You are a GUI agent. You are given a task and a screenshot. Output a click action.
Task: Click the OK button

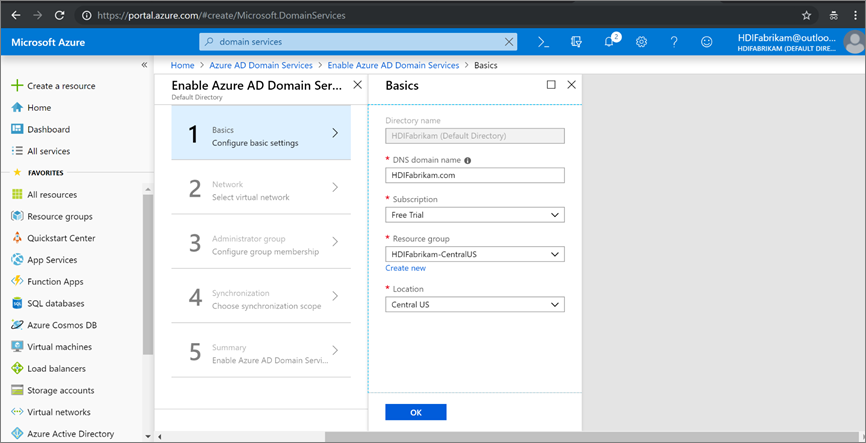pos(415,412)
